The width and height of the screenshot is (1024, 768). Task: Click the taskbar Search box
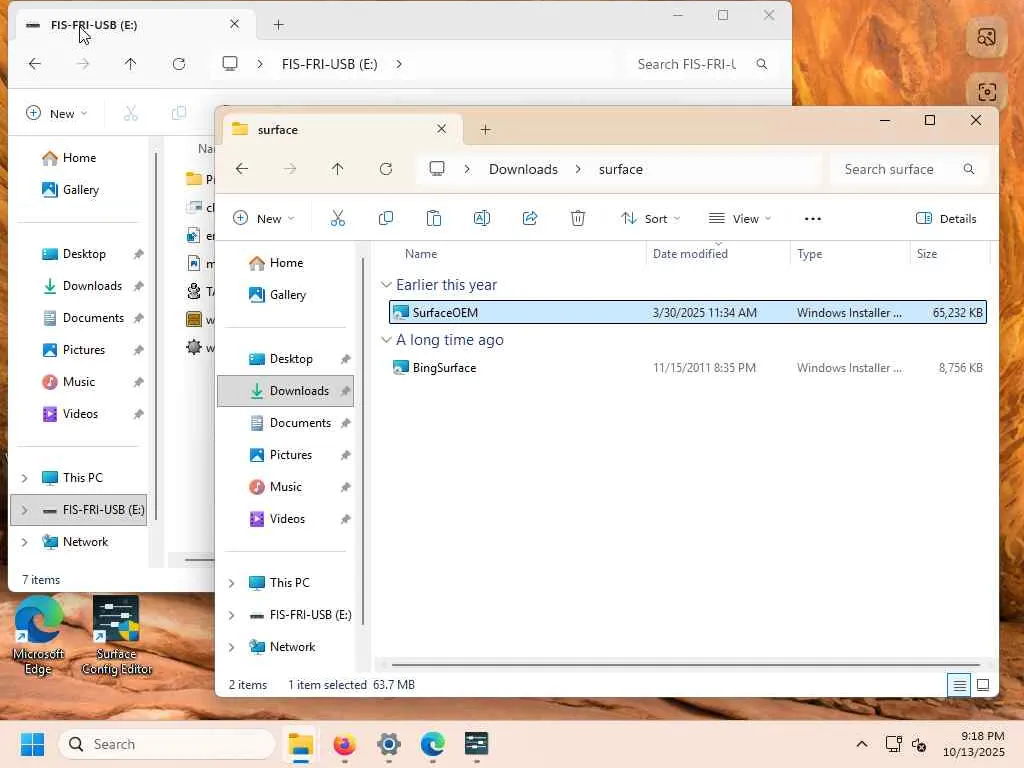click(x=167, y=744)
